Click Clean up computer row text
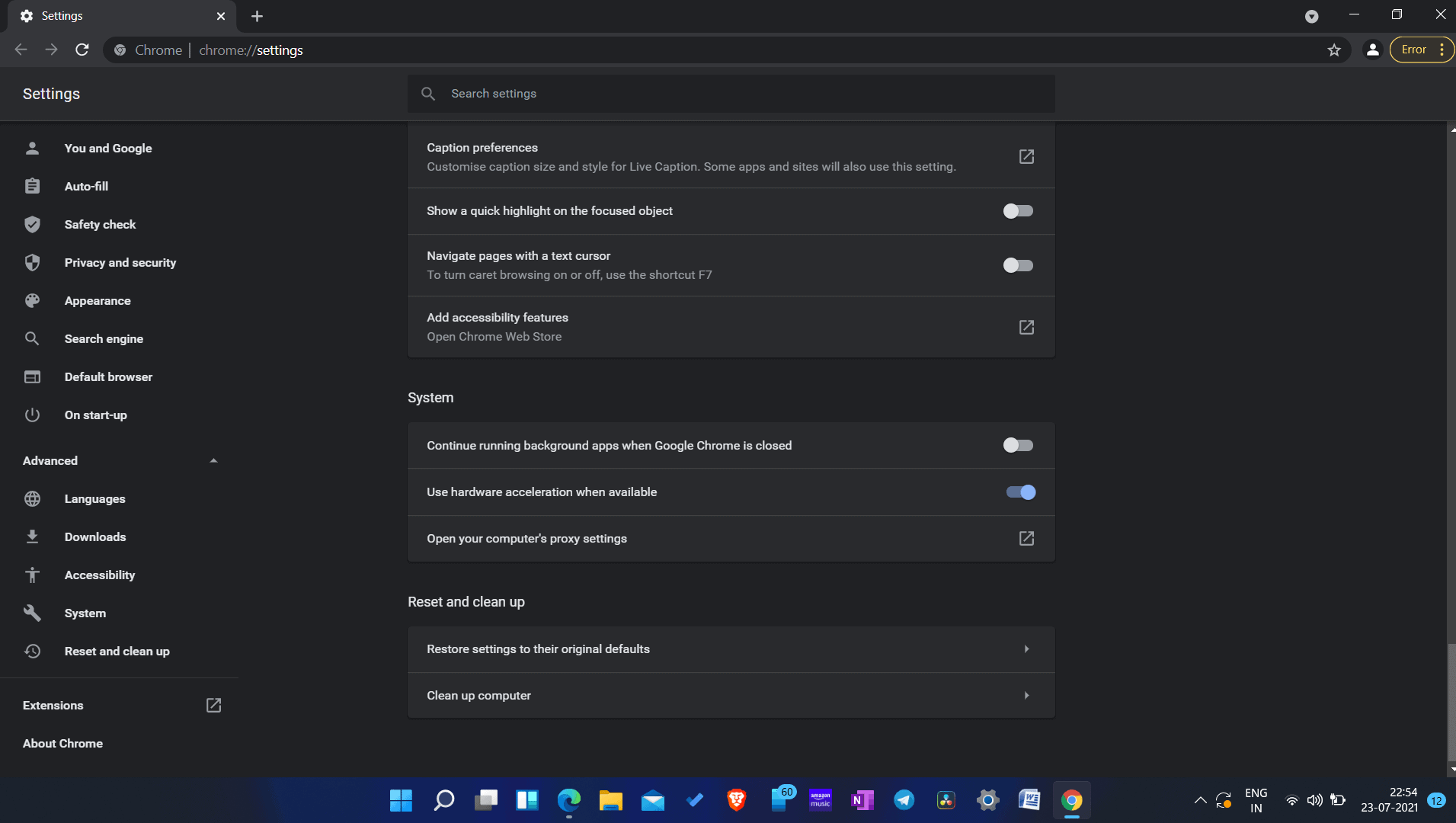1456x823 pixels. tap(478, 696)
